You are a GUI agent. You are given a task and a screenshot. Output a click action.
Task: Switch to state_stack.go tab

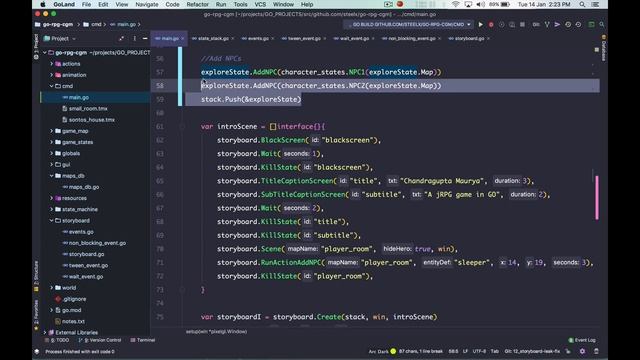(213, 38)
